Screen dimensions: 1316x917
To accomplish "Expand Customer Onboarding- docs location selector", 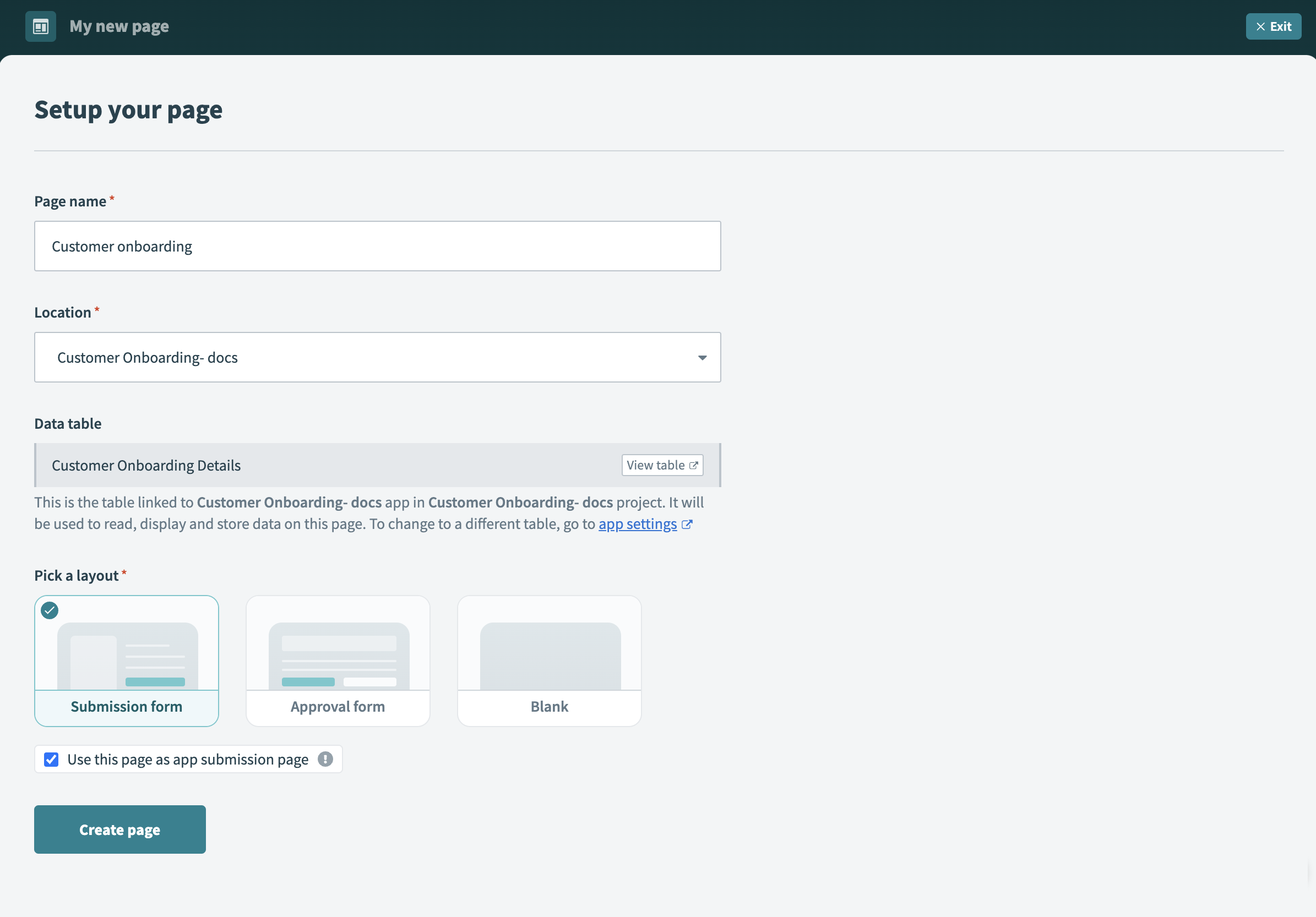I will point(377,357).
